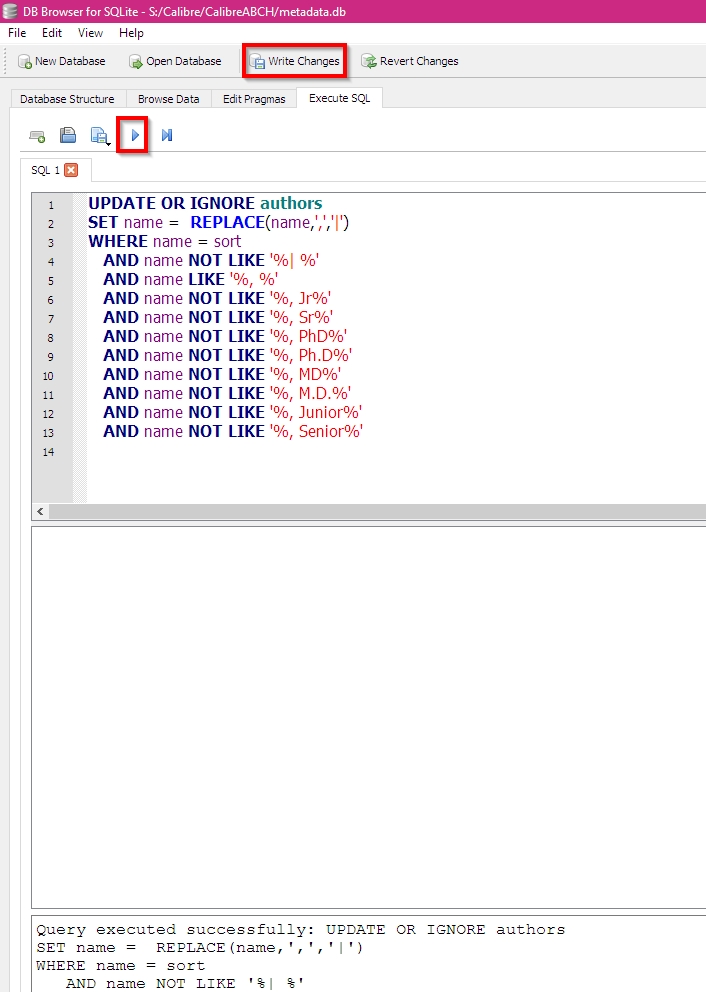This screenshot has width=706, height=992.
Task: Click line number 14 in the editor gutter
Action: [49, 452]
